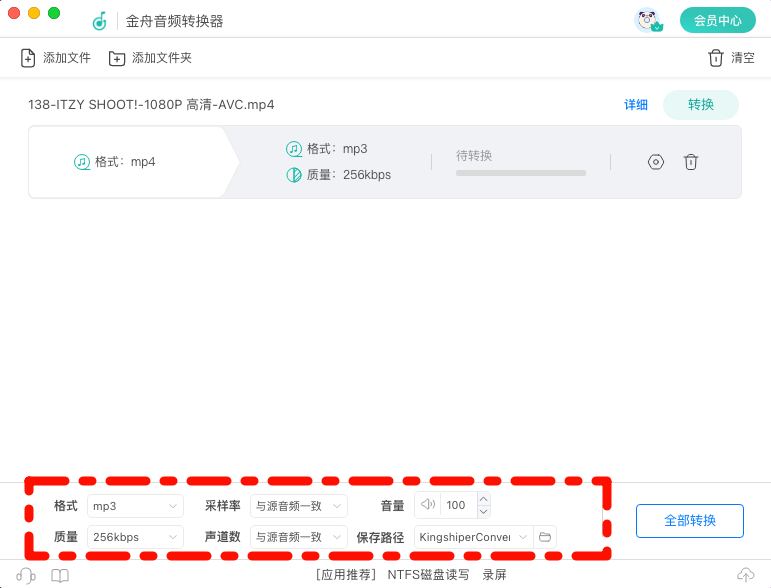Open the headset customer support icon
Image resolution: width=771 pixels, height=588 pixels.
[x=26, y=575]
